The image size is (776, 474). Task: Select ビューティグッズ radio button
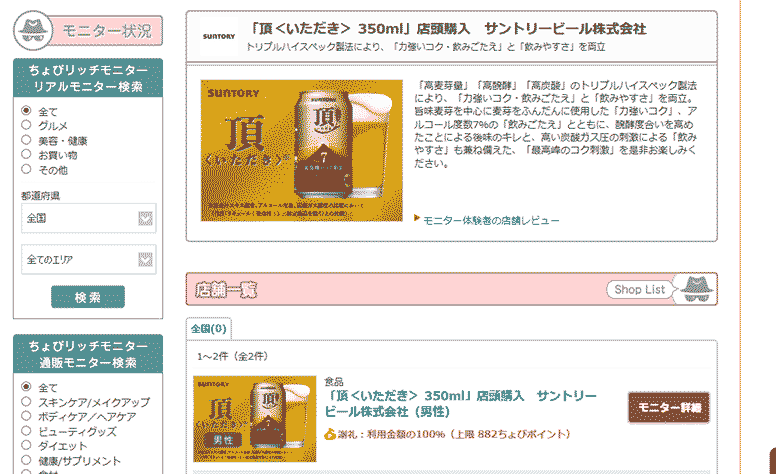click(26, 430)
